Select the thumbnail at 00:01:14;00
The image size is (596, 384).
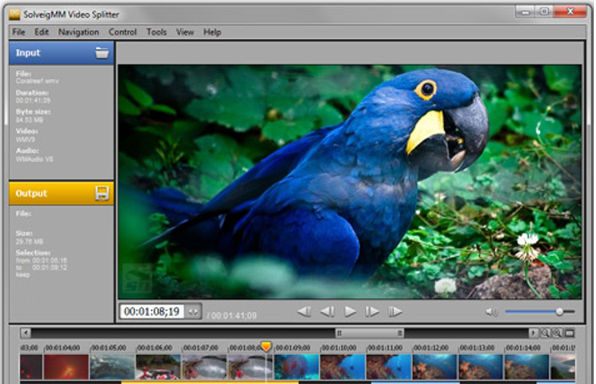click(x=527, y=367)
